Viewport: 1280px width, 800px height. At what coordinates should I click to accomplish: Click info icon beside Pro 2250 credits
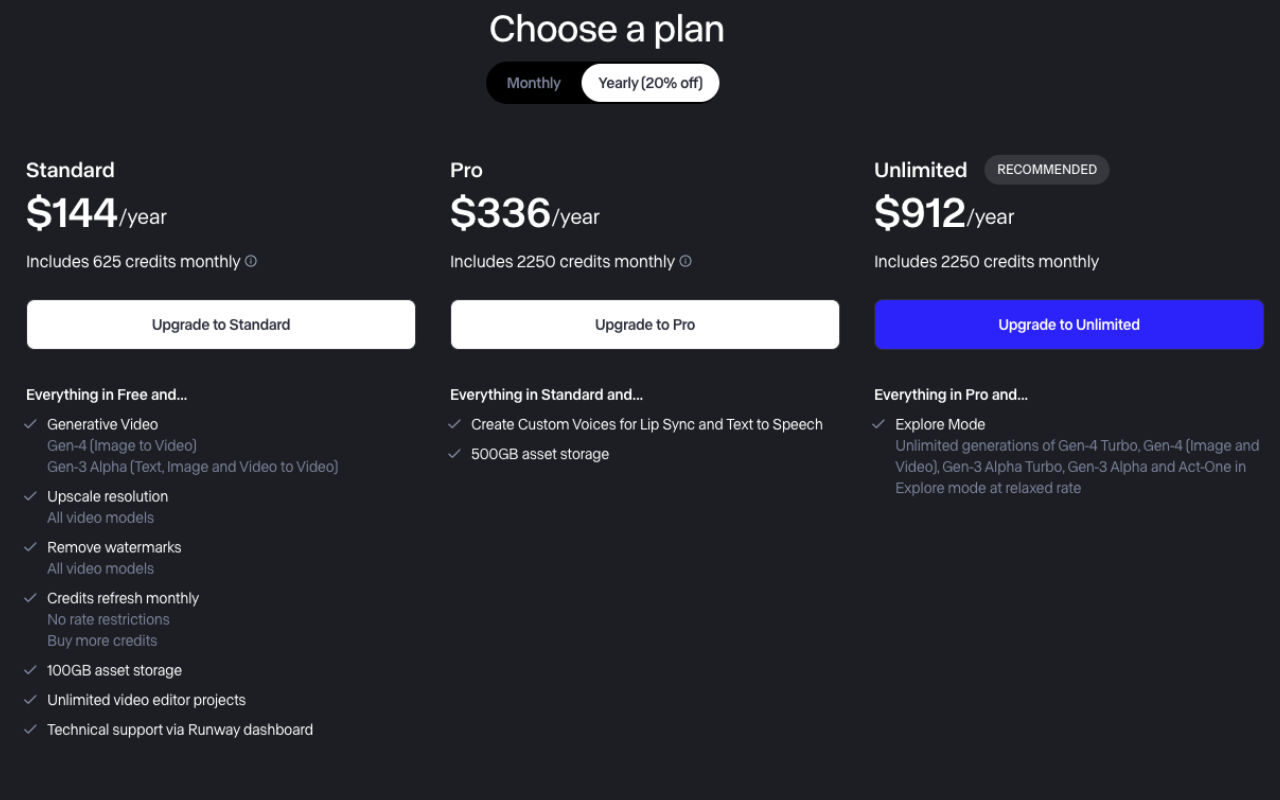click(x=685, y=261)
